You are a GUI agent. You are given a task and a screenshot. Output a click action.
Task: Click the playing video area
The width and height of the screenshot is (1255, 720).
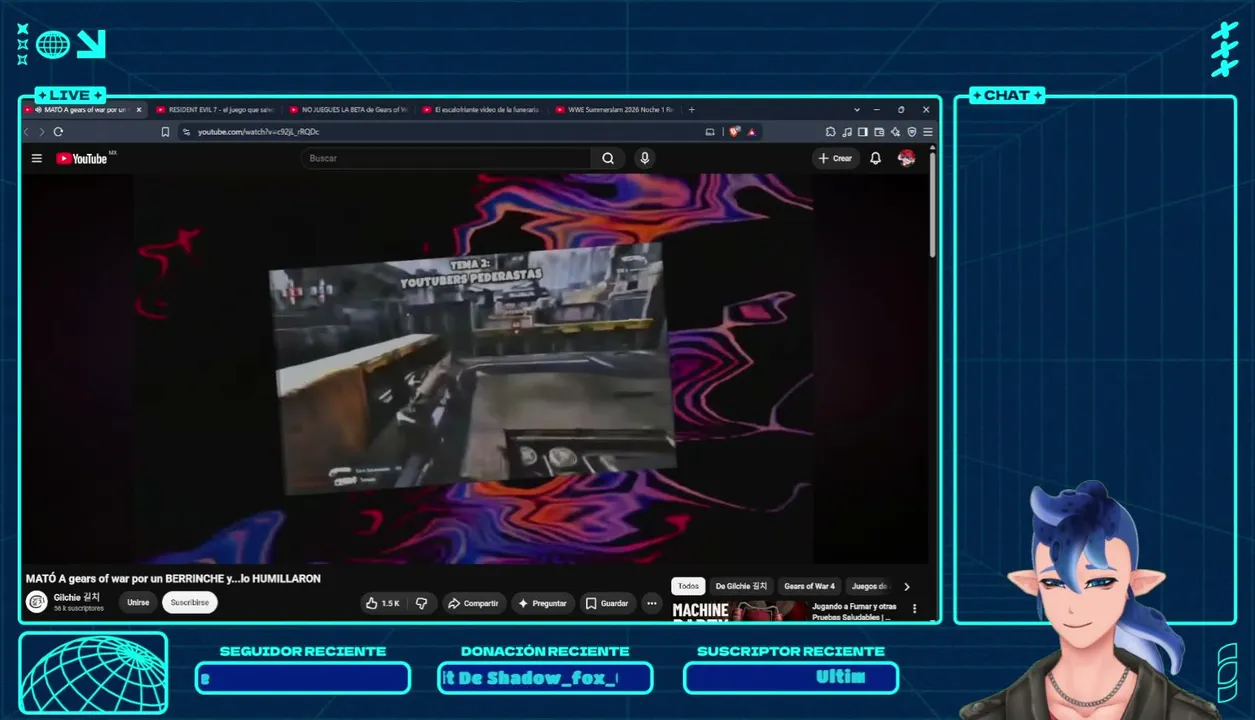point(474,368)
